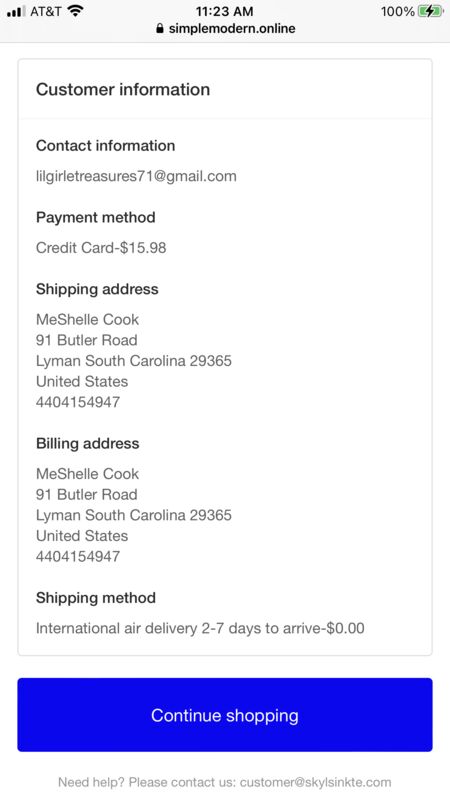Tap the battery charging icon
The image size is (450, 800).
pyautogui.click(x=430, y=11)
